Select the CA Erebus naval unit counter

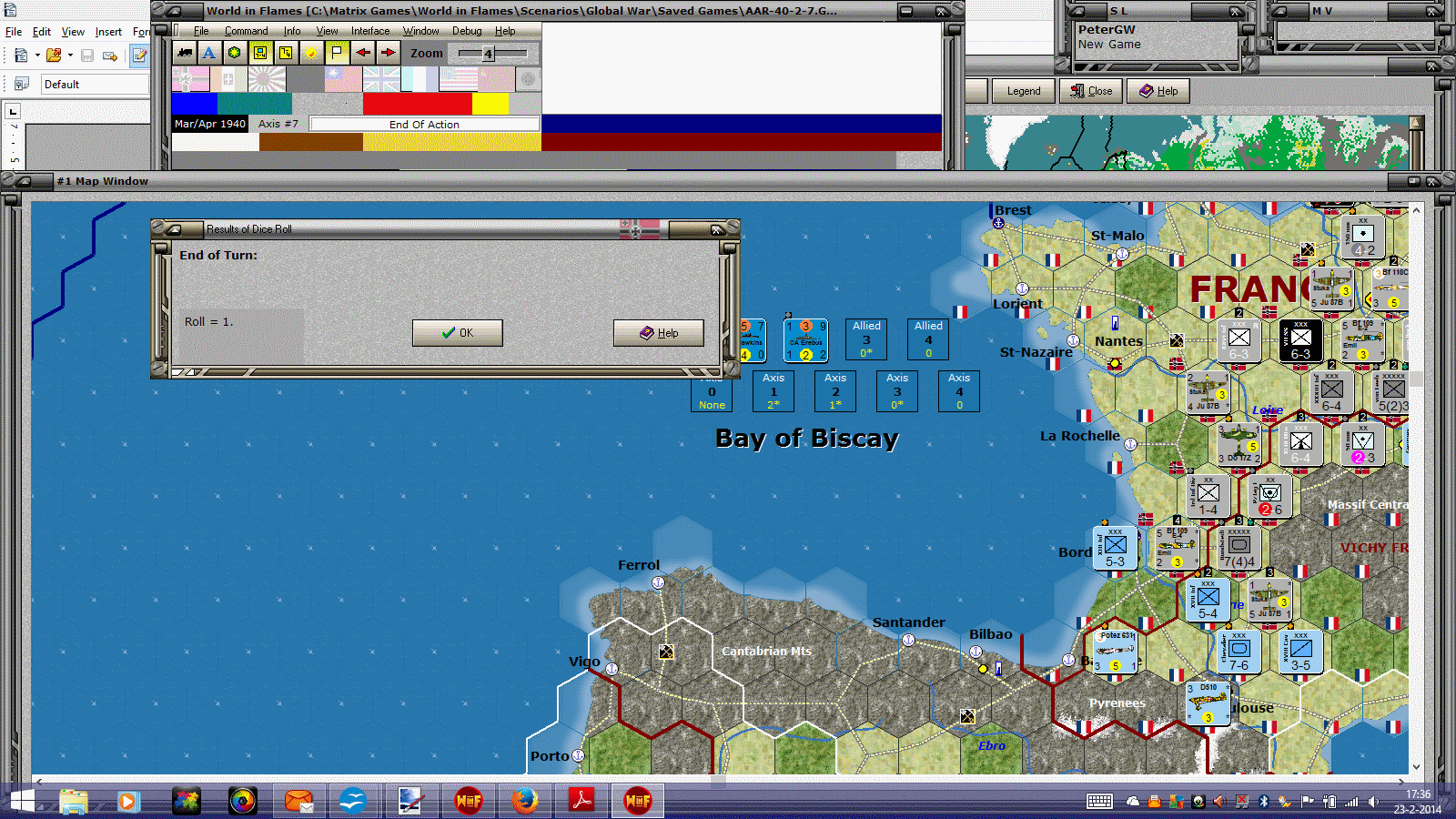pos(805,340)
